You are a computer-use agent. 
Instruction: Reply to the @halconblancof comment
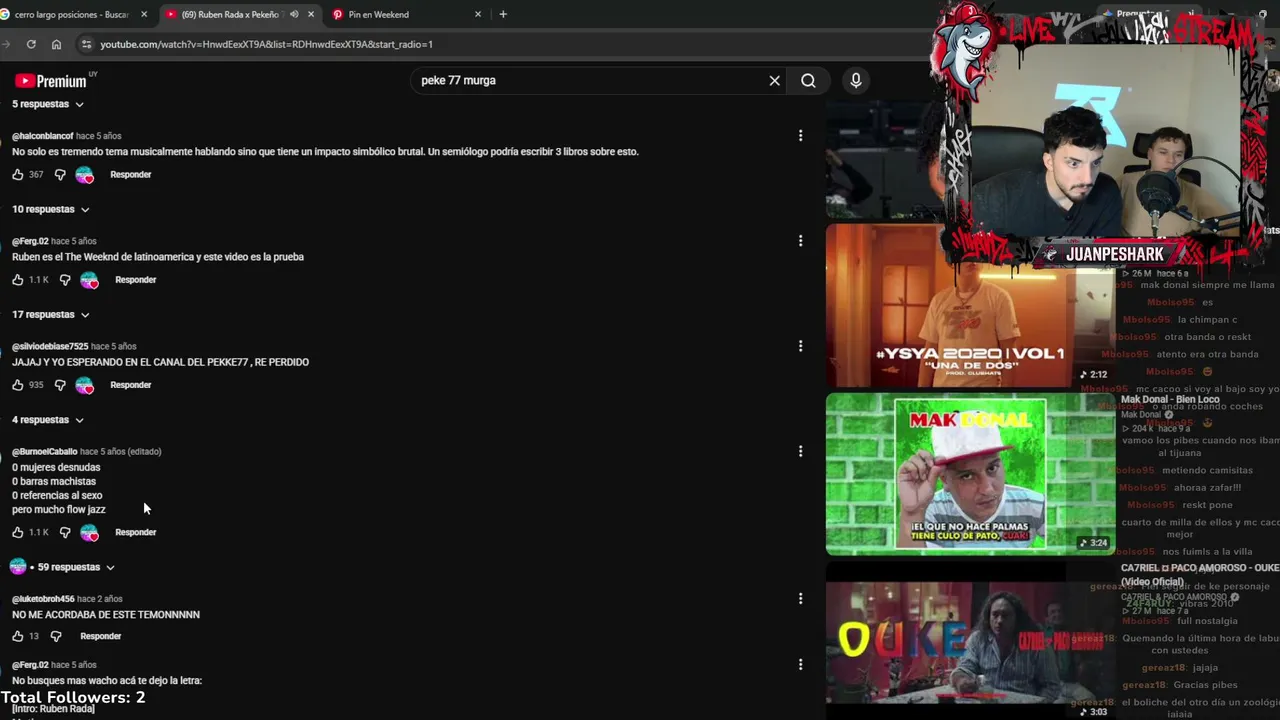click(x=131, y=175)
